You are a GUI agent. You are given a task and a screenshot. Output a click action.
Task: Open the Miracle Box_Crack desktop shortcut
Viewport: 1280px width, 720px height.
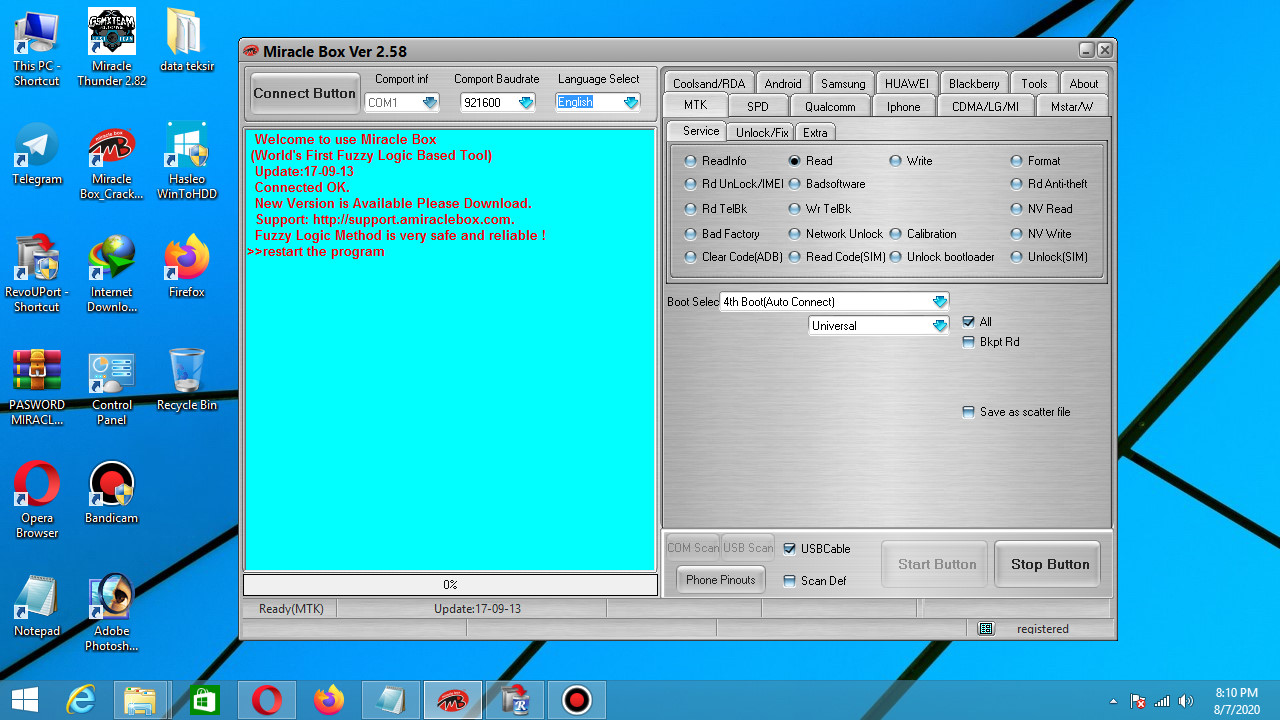(111, 163)
